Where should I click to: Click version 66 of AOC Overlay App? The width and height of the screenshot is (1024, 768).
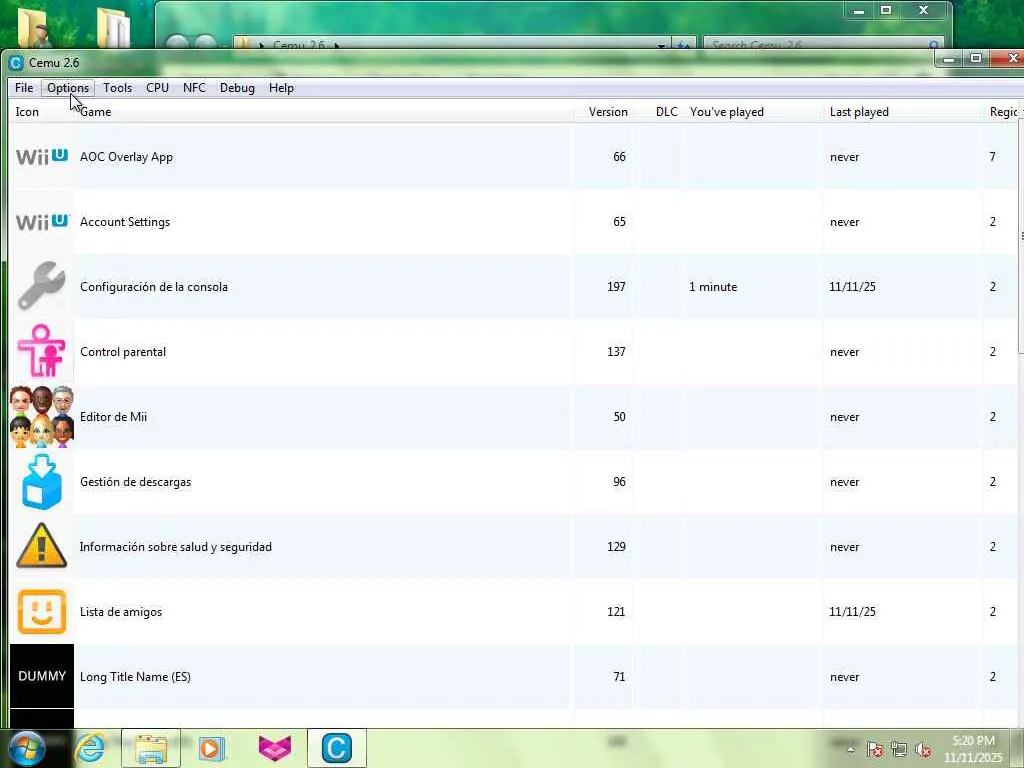(619, 157)
